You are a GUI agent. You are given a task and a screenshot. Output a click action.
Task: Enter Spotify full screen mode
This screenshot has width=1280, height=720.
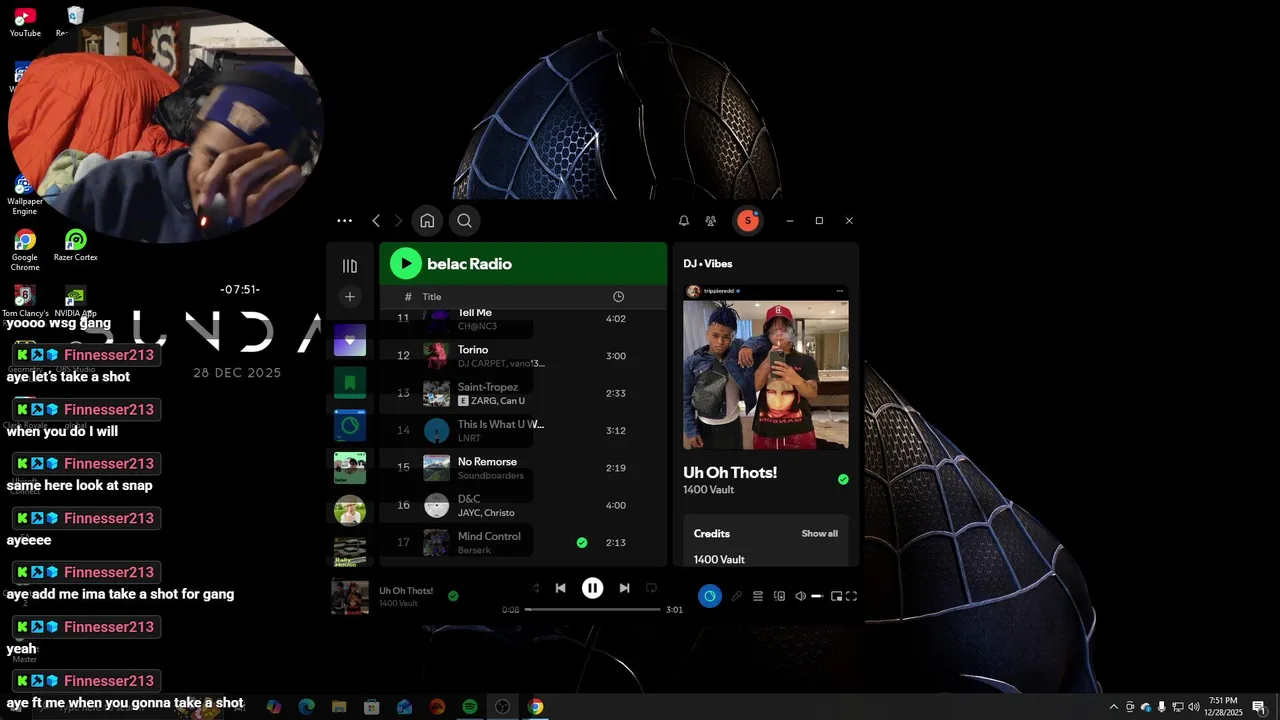852,596
